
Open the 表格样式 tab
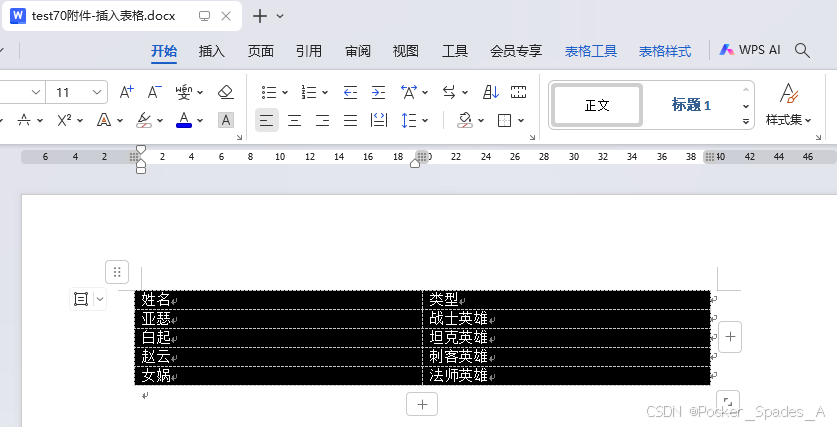click(x=665, y=51)
